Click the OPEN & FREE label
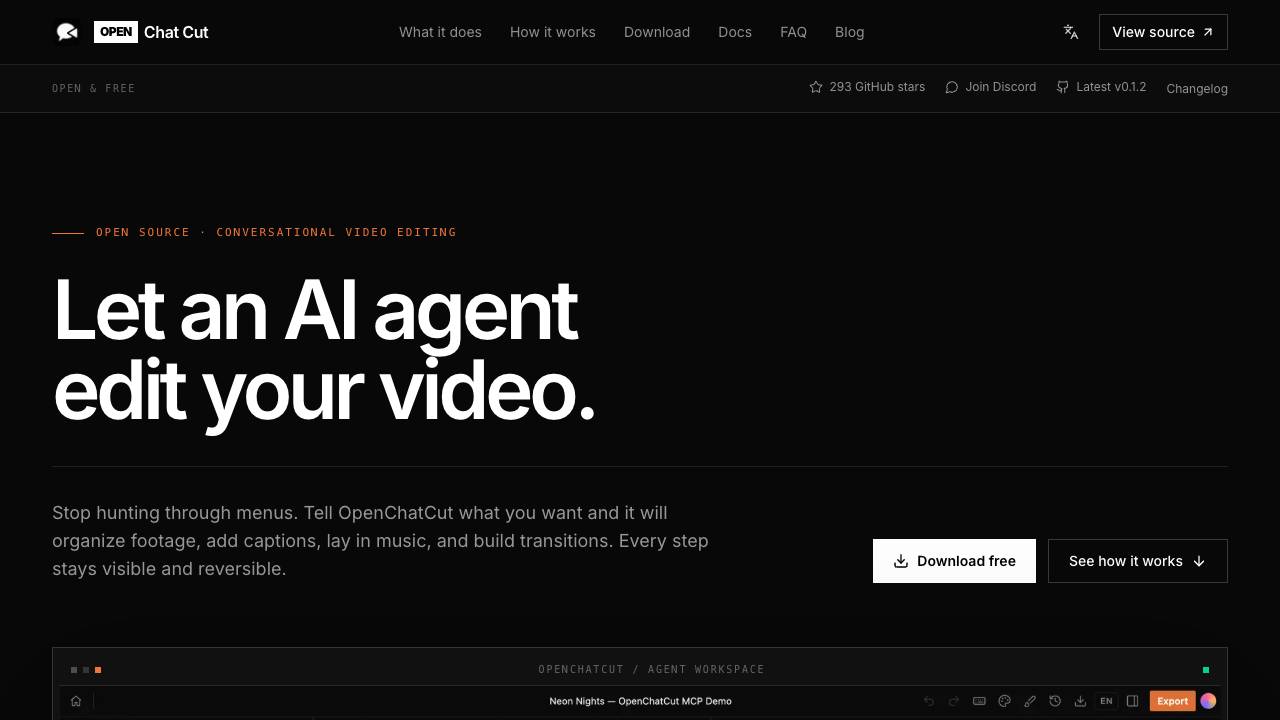Screen dimensions: 1280x720 pyautogui.click(x=93, y=88)
